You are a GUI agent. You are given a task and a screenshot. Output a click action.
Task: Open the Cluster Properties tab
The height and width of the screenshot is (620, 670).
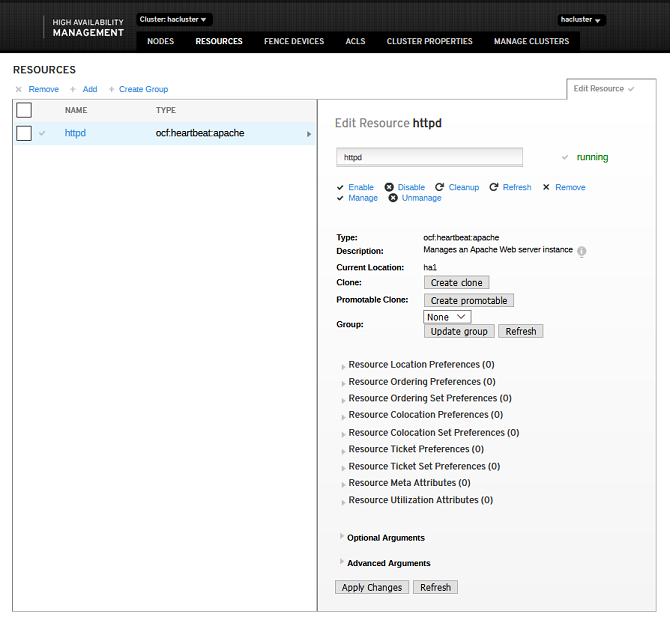click(429, 41)
